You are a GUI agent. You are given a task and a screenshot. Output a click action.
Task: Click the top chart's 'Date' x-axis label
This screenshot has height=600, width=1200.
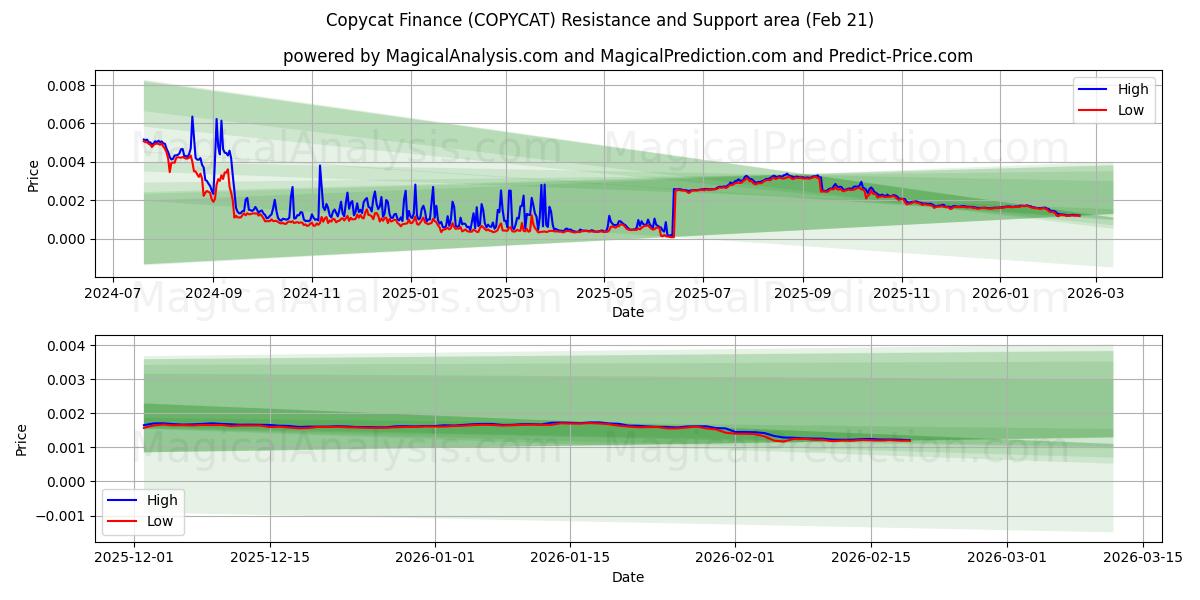point(628,312)
